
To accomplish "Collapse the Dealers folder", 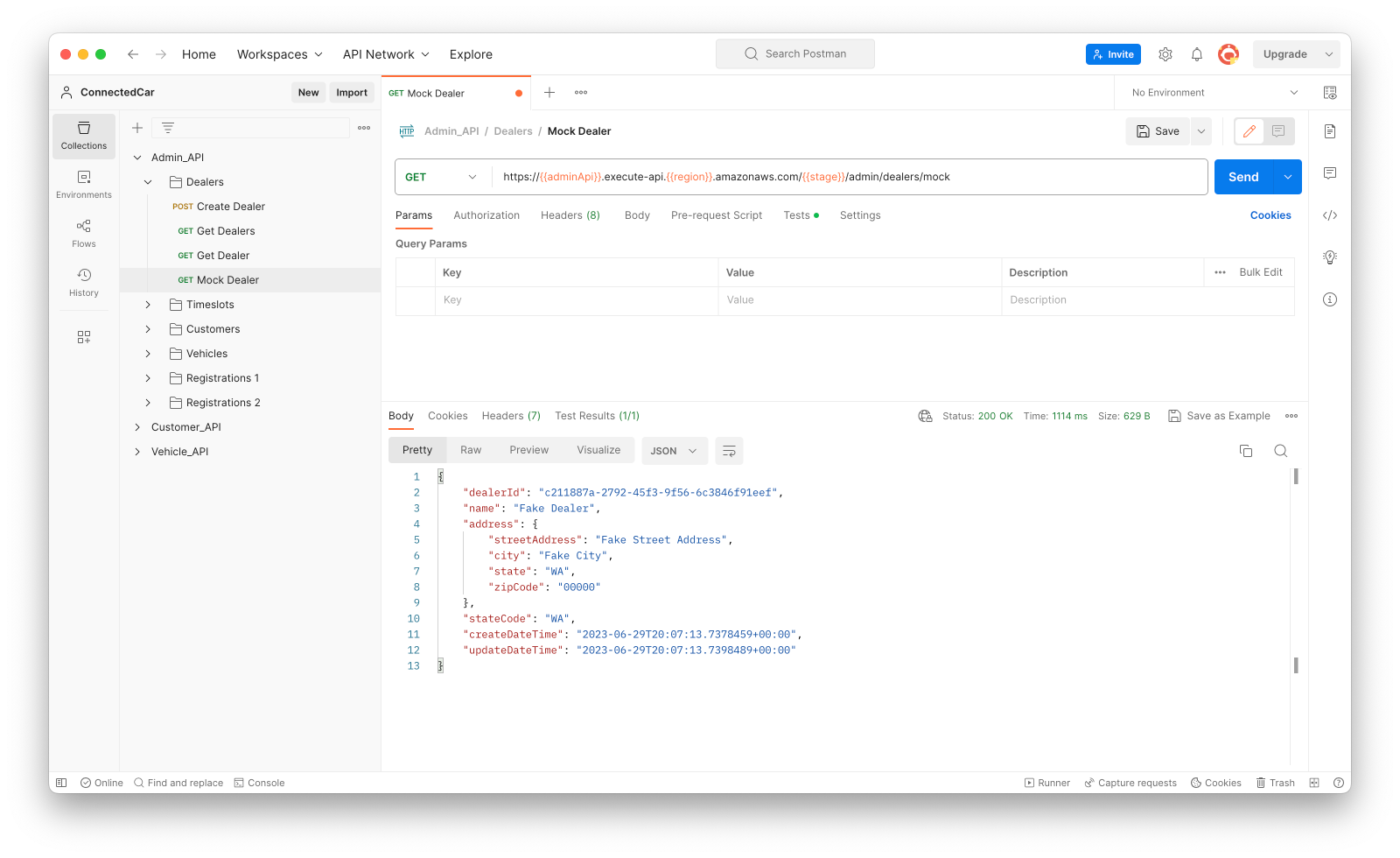I will pyautogui.click(x=148, y=182).
